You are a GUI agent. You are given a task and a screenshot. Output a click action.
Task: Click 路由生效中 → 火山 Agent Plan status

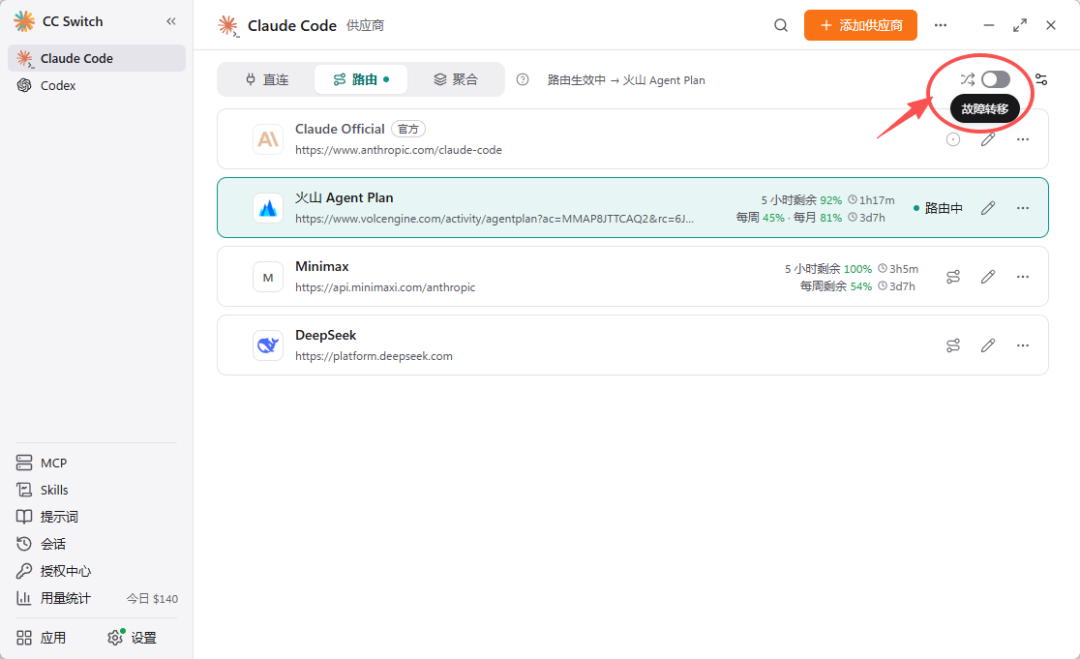click(626, 80)
